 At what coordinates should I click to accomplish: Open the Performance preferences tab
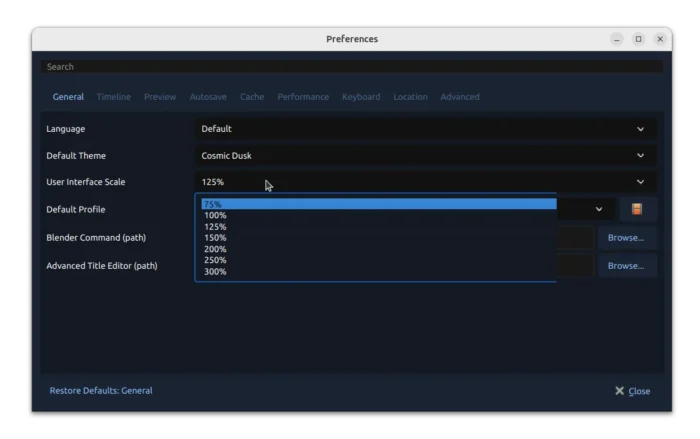[303, 97]
